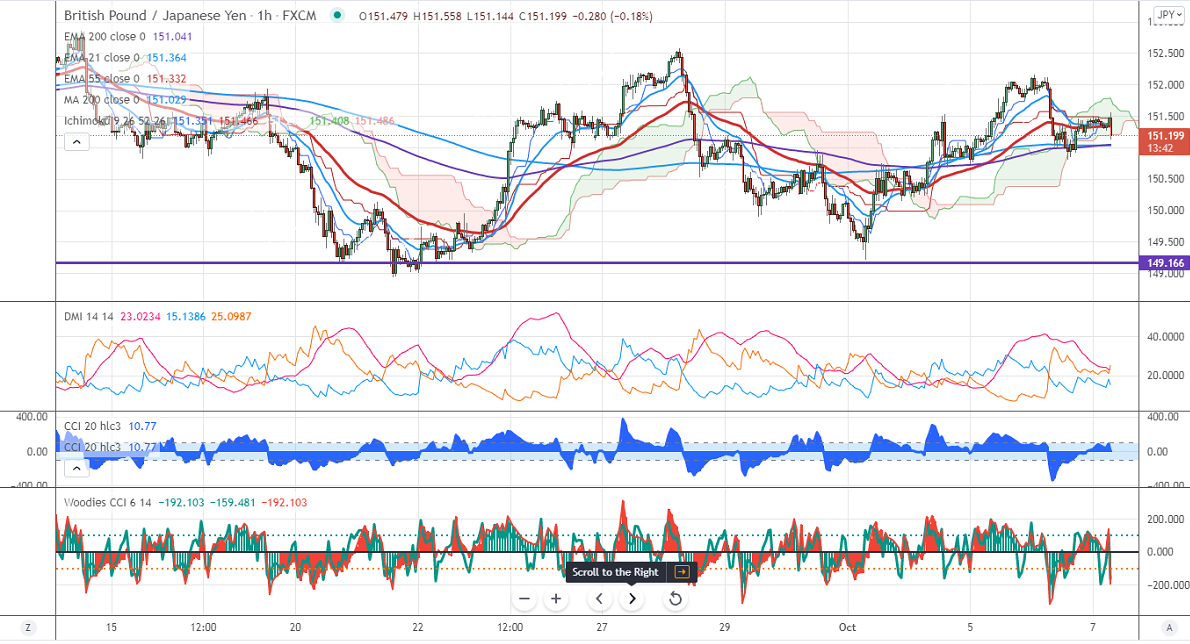Click Scroll to the Right arrow button
This screenshot has width=1190, height=644.
click(x=632, y=598)
